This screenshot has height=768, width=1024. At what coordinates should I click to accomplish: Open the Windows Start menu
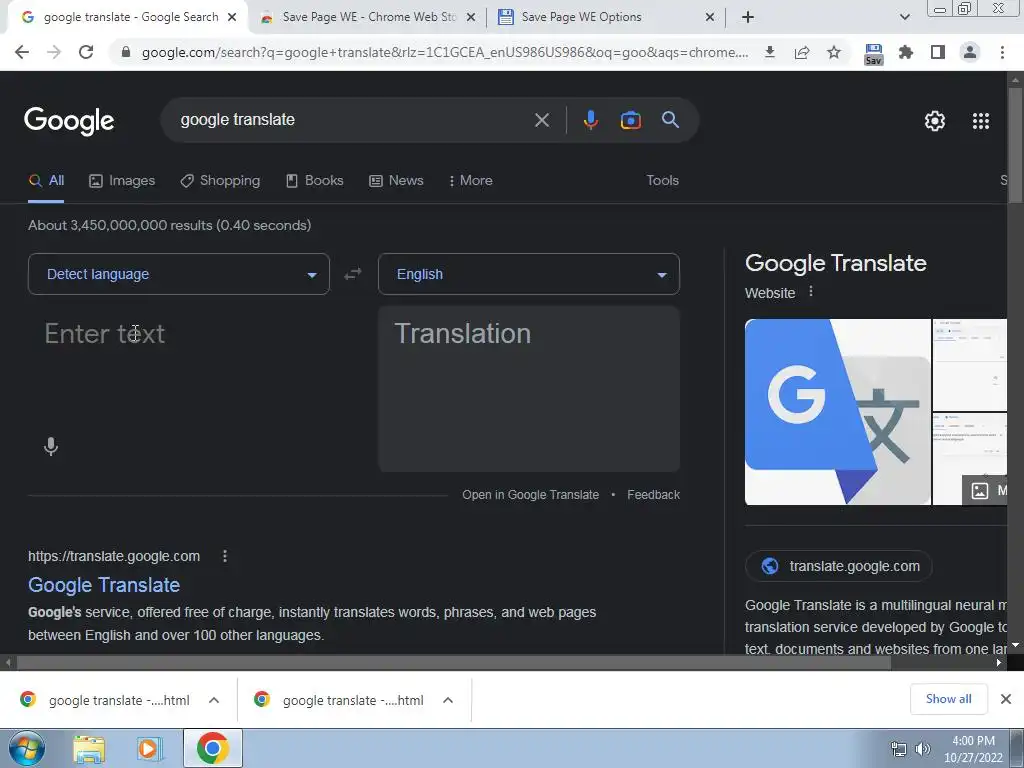[x=26, y=748]
